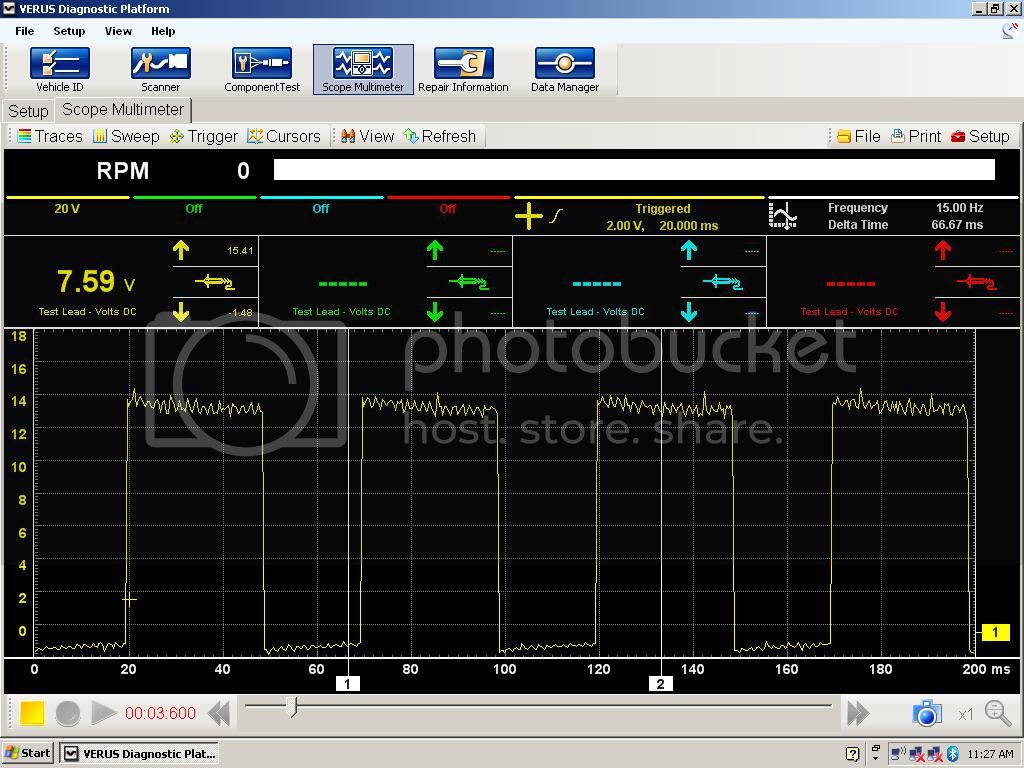
Task: Open the Sweep settings
Action: (x=126, y=136)
